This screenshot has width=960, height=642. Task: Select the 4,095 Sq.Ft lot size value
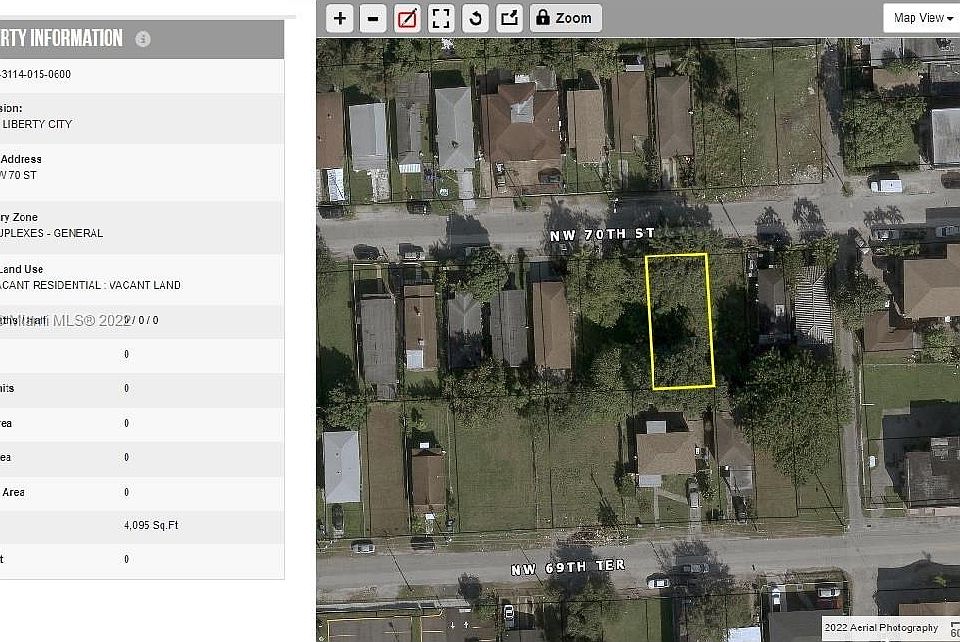click(151, 525)
